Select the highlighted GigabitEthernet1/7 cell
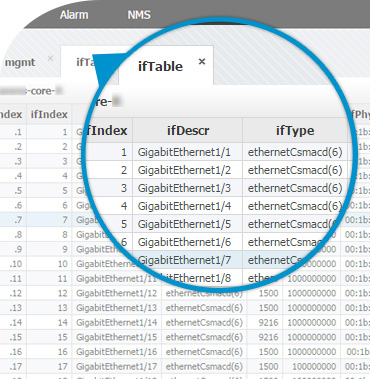The width and height of the screenshot is (370, 379). pyautogui.click(x=188, y=260)
